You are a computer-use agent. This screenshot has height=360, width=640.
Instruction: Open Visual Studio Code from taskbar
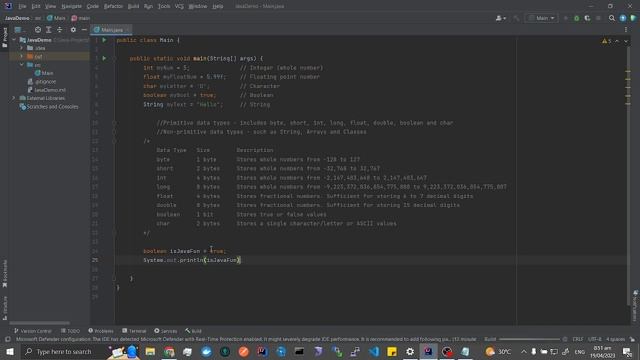(373, 351)
